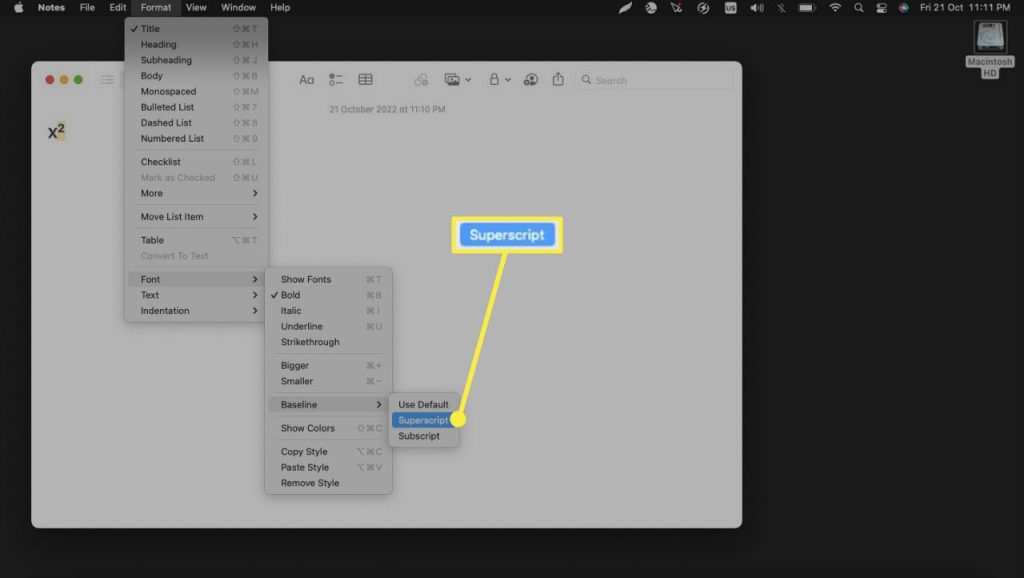The height and width of the screenshot is (578, 1024).
Task: Toggle the checked Title style
Action: click(197, 29)
